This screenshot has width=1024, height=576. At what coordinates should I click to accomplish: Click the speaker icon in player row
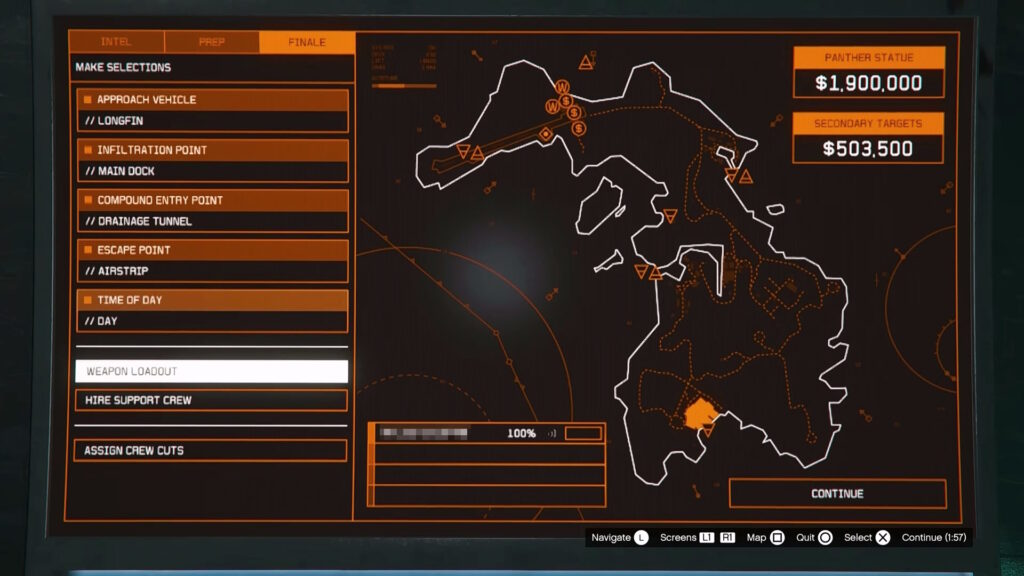[x=552, y=434]
